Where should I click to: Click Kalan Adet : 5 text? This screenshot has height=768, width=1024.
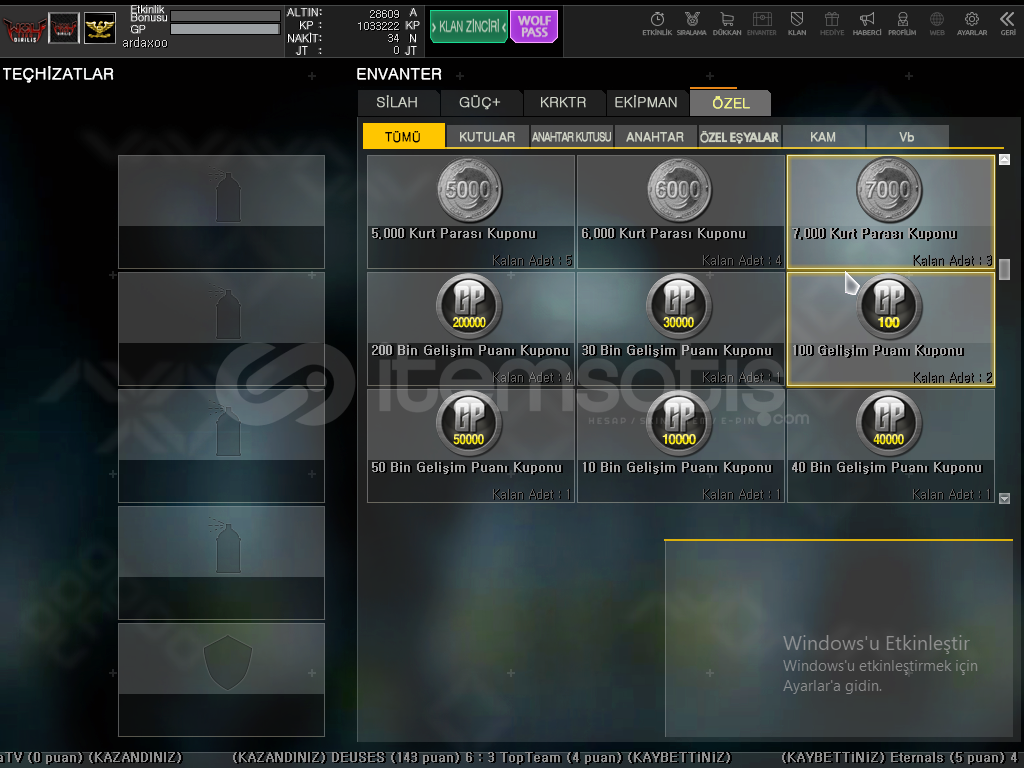(x=532, y=261)
